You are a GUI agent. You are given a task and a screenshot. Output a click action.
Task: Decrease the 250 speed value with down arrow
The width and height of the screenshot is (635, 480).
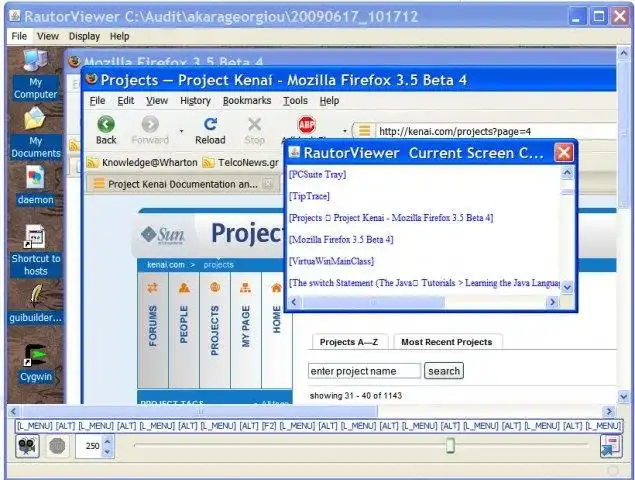[x=107, y=451]
